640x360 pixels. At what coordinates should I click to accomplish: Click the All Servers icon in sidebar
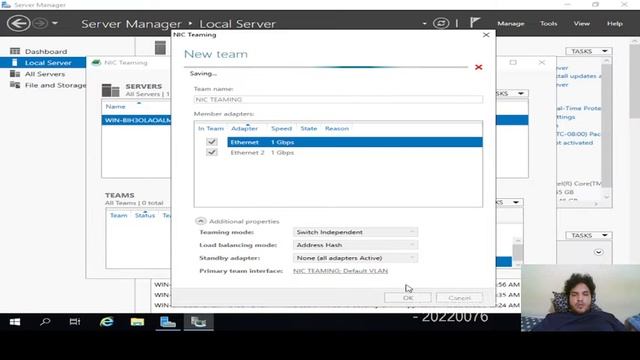click(15, 73)
